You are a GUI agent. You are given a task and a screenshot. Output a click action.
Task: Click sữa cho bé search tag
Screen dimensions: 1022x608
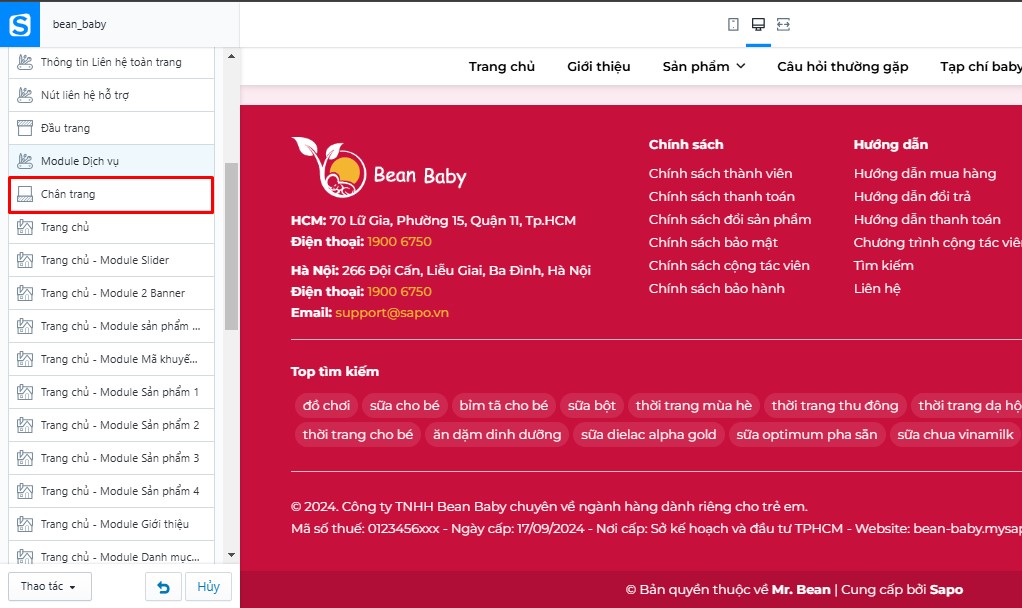click(405, 405)
